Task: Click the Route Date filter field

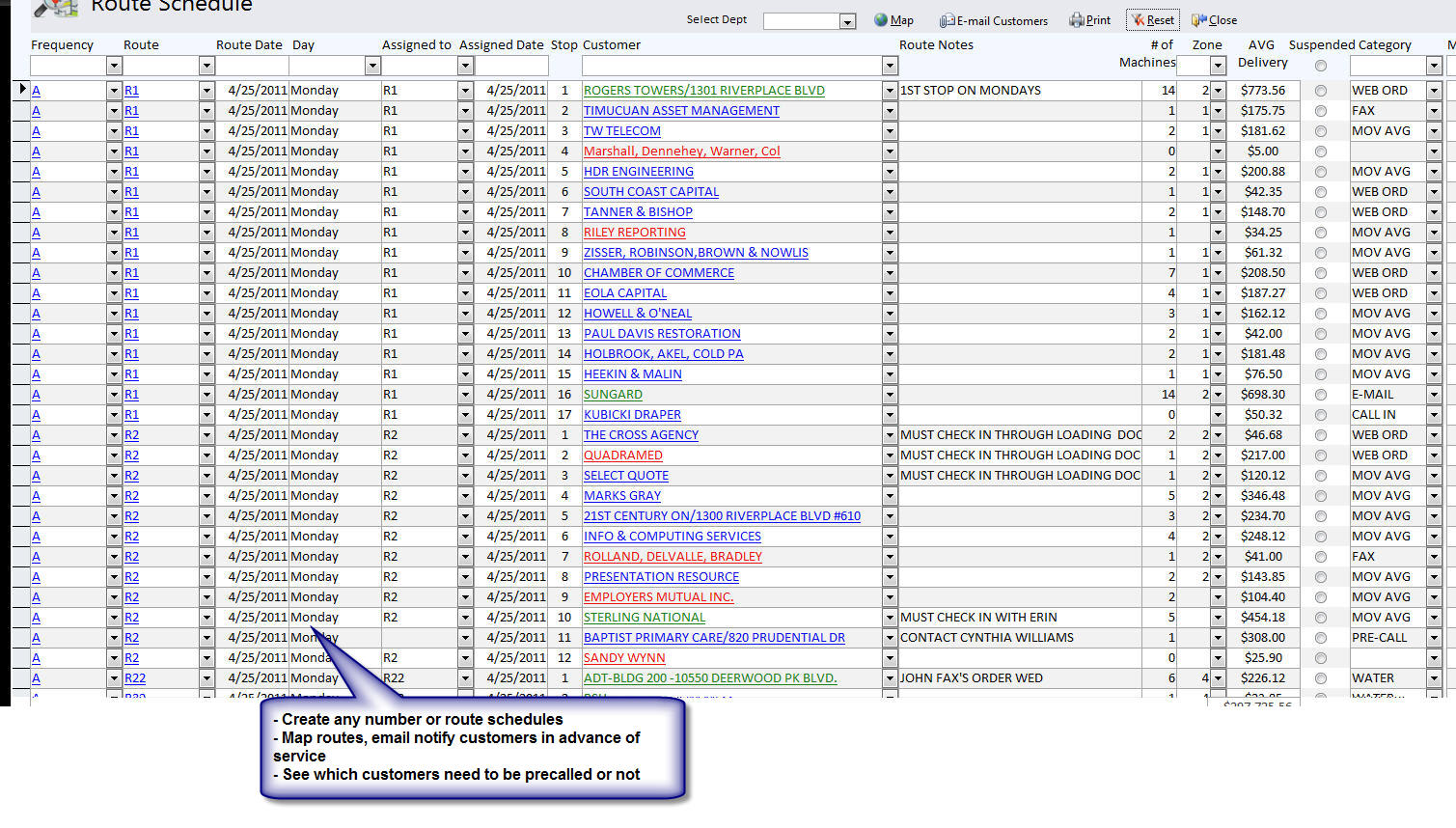Action: point(252,66)
